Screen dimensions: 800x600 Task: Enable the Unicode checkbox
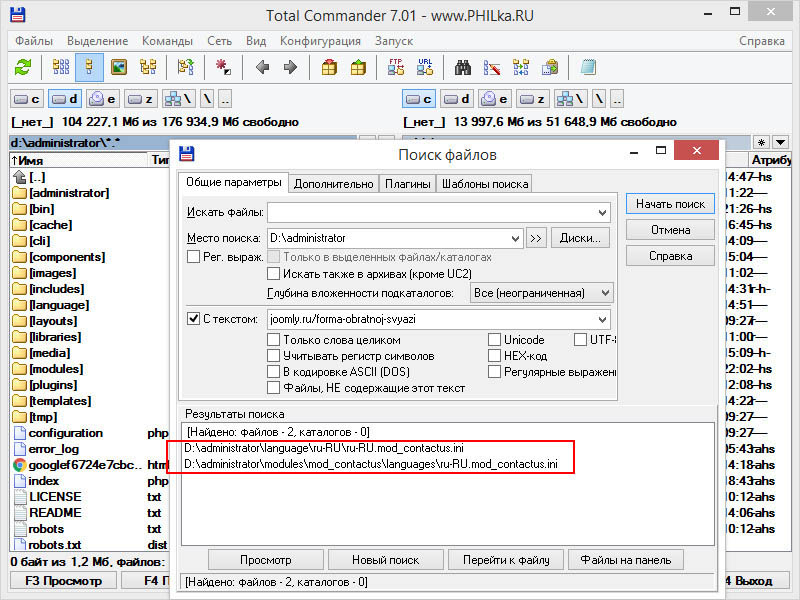(x=494, y=339)
